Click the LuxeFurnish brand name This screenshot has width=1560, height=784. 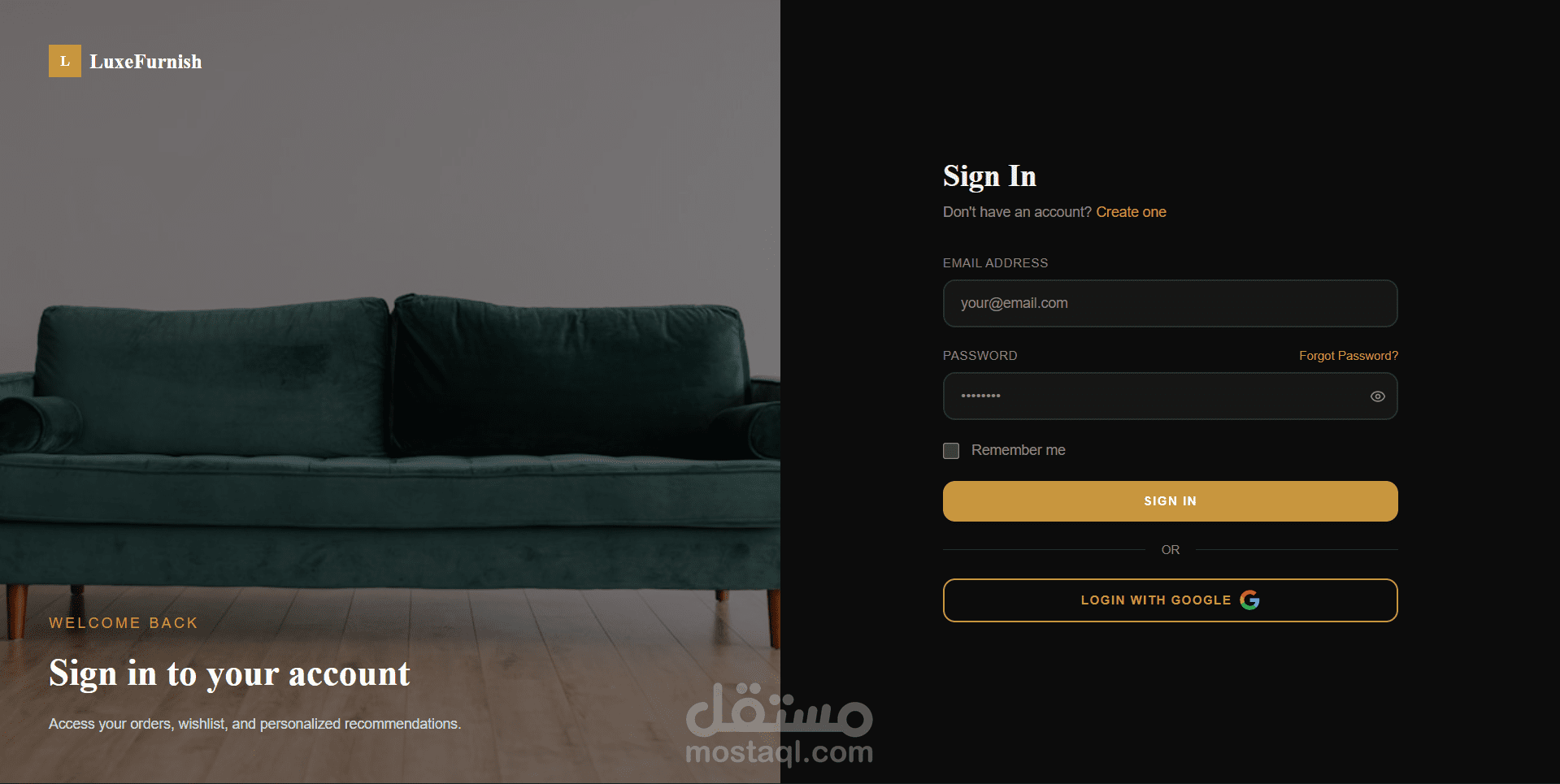coord(146,62)
